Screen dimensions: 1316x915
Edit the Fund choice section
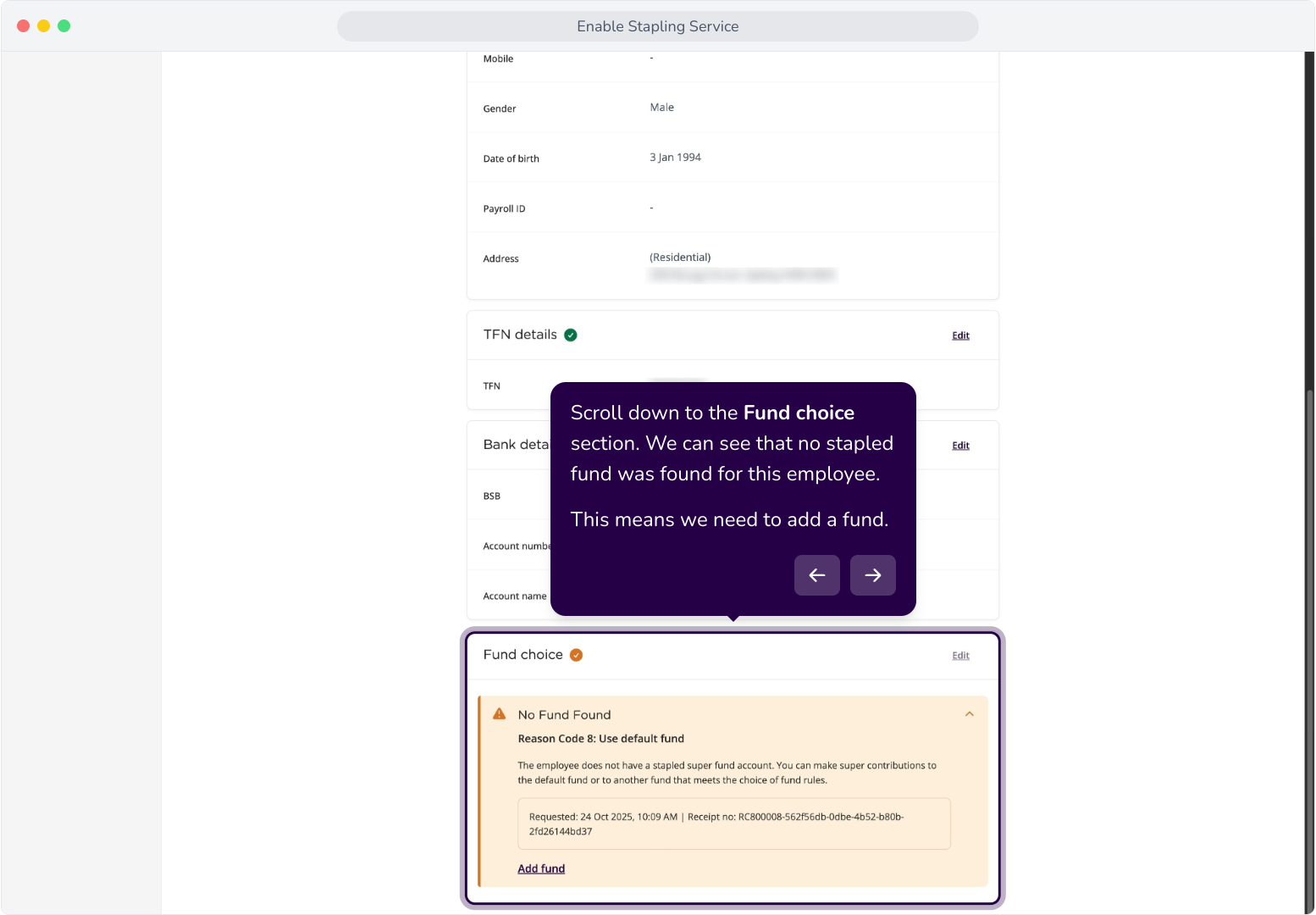[960, 656]
